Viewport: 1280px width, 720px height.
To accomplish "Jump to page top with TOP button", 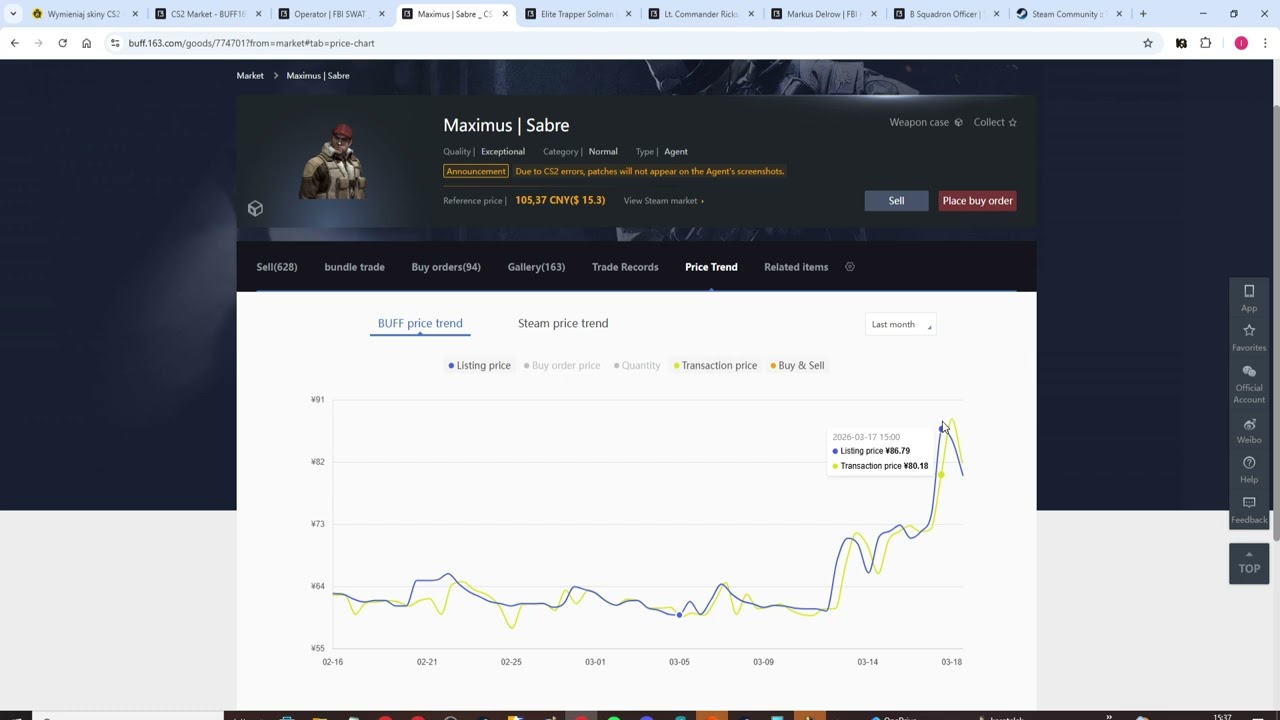I will tap(1249, 563).
